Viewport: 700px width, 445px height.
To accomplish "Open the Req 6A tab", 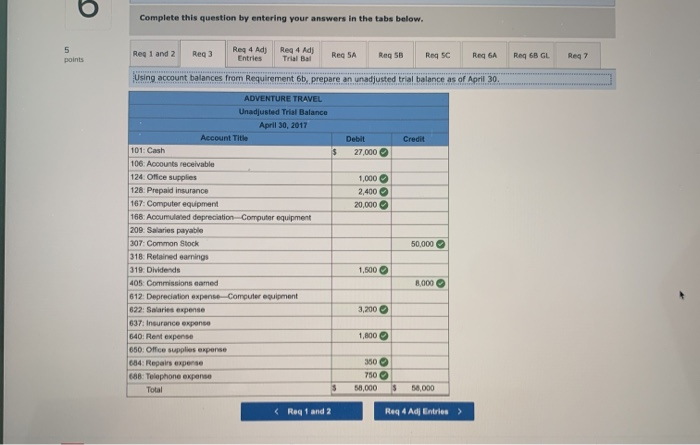I will 484,55.
